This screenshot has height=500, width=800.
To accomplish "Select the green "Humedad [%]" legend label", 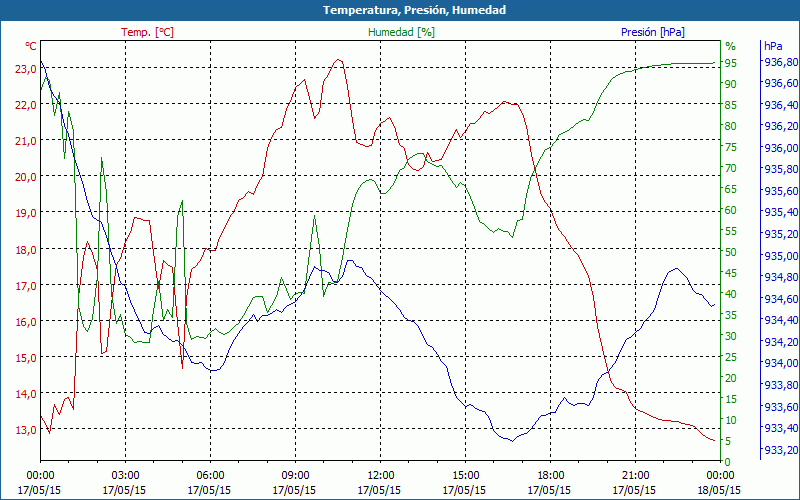I will tap(401, 32).
